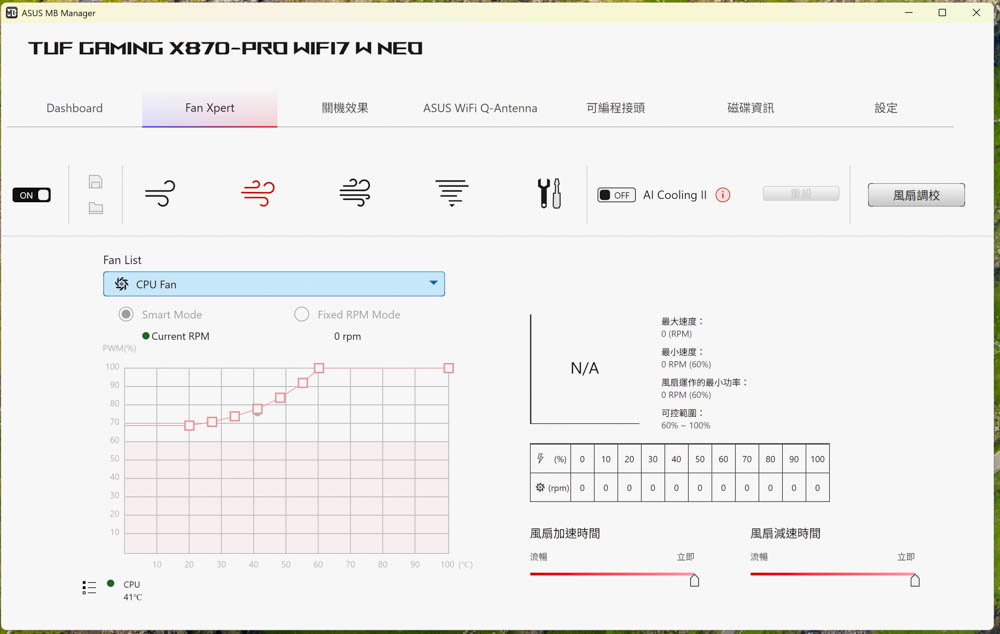Select the Full Speed fan mode icon
This screenshot has width=1000, height=634.
point(452,193)
